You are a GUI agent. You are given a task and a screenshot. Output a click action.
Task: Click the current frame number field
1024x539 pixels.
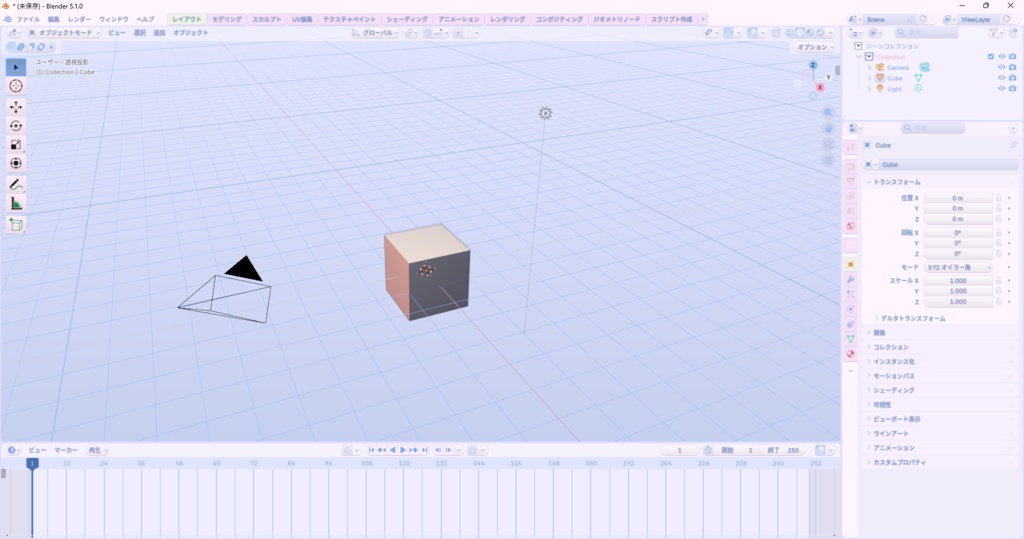[x=679, y=450]
